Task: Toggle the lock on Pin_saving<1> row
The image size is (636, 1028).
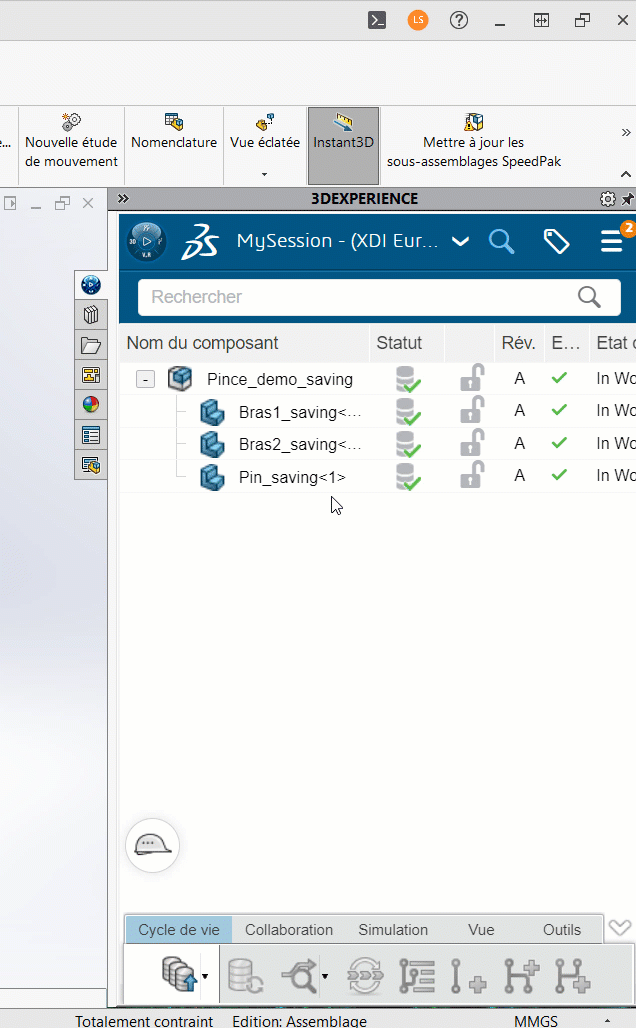Action: coord(471,476)
